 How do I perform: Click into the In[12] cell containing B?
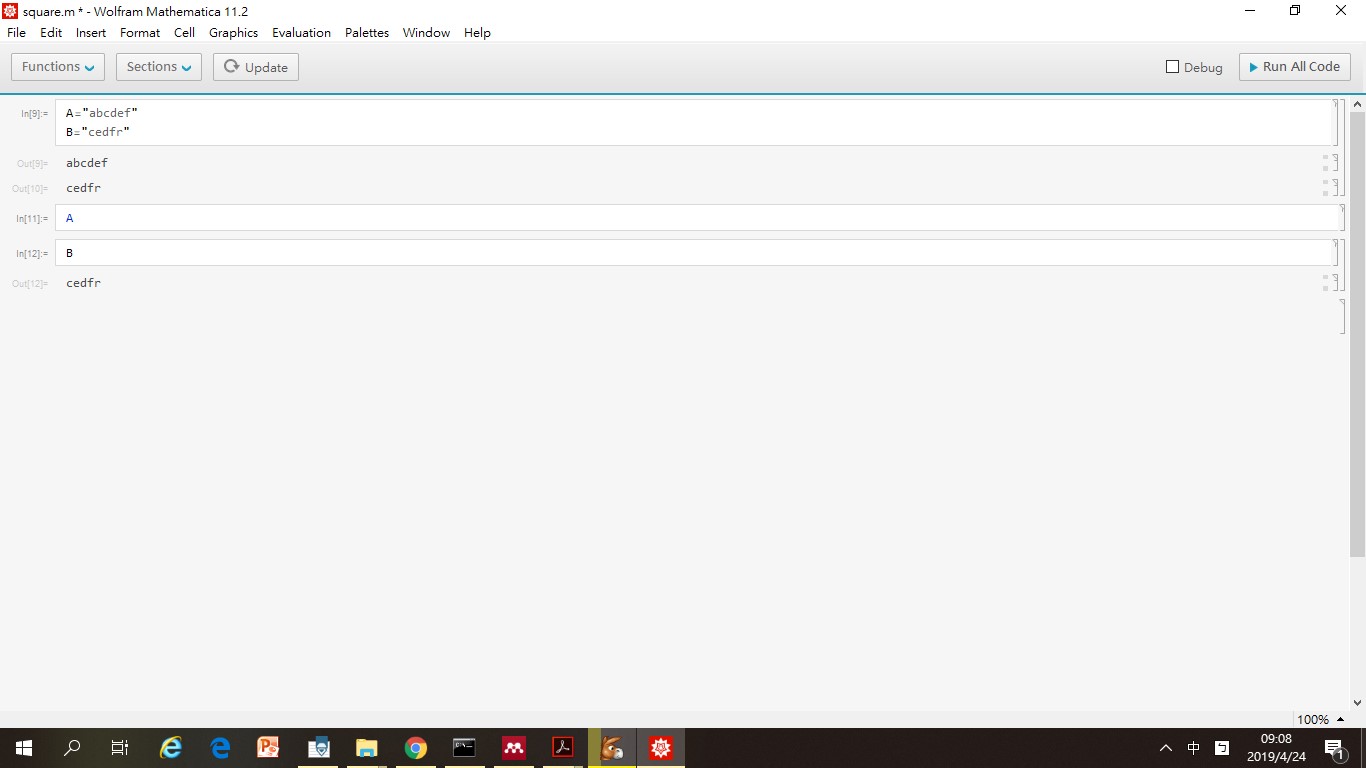pyautogui.click(x=695, y=253)
